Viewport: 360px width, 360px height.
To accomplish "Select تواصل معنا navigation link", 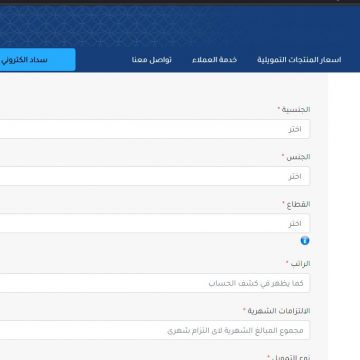I will 152,60.
